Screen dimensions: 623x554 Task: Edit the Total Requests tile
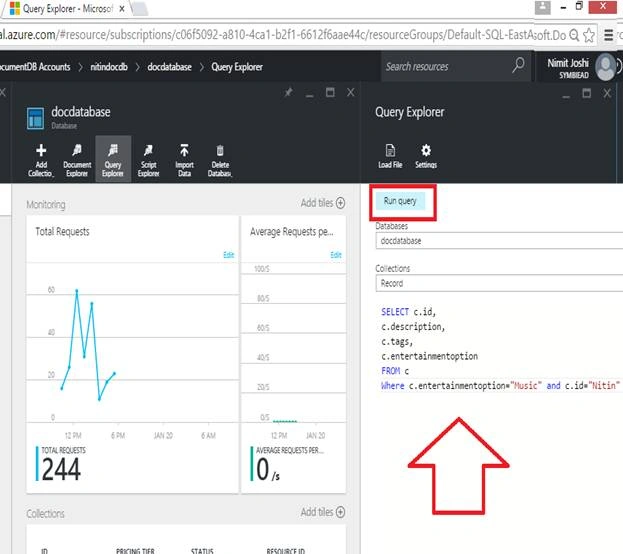point(228,255)
